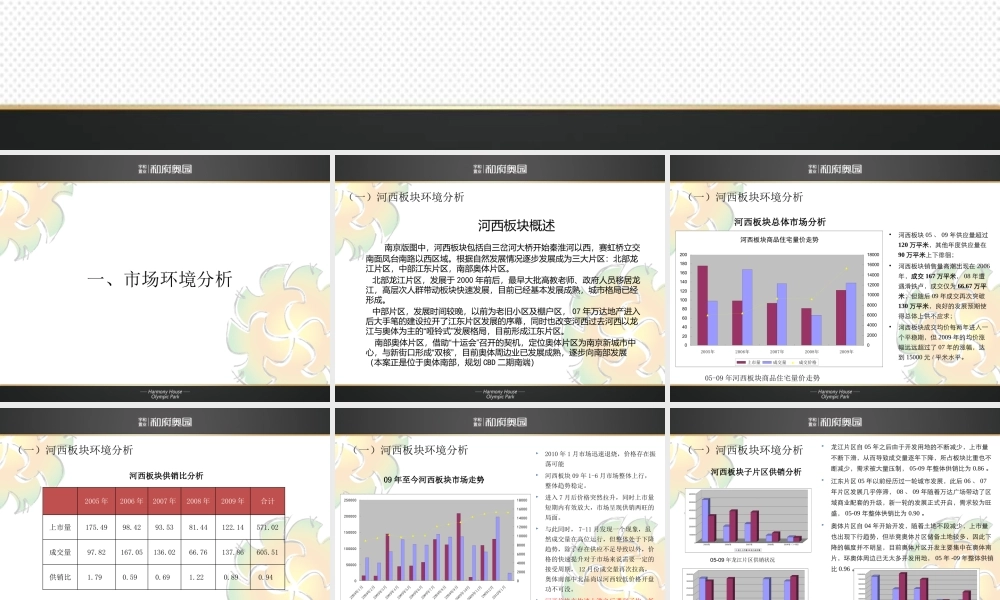Click the bar chart in the 总体市场分析 slide

click(779, 298)
